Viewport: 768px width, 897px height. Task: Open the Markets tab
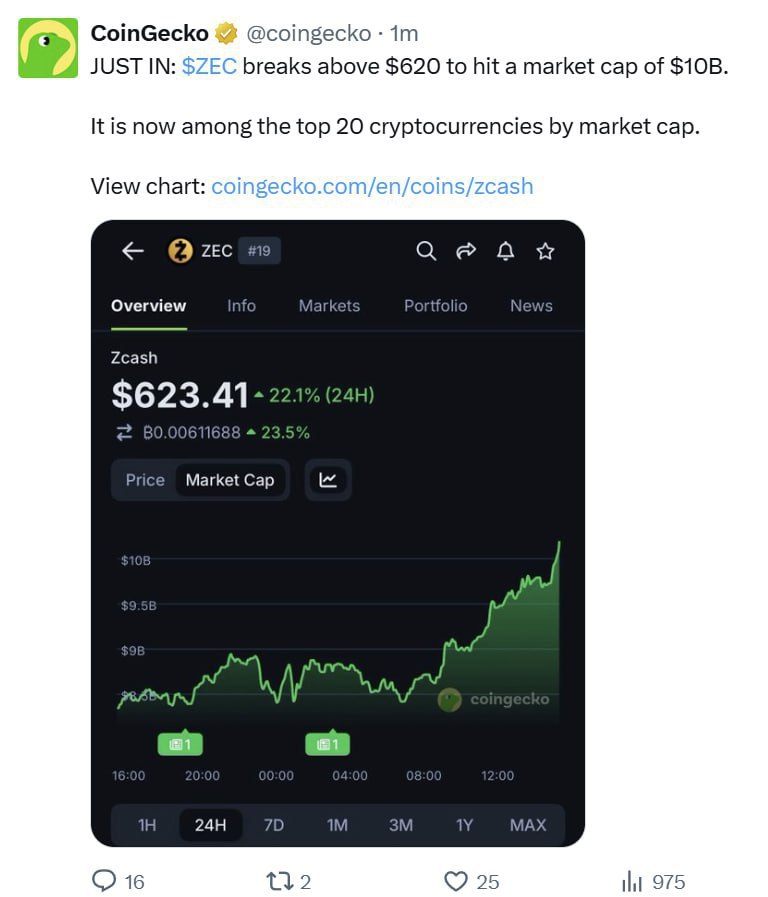(x=329, y=306)
